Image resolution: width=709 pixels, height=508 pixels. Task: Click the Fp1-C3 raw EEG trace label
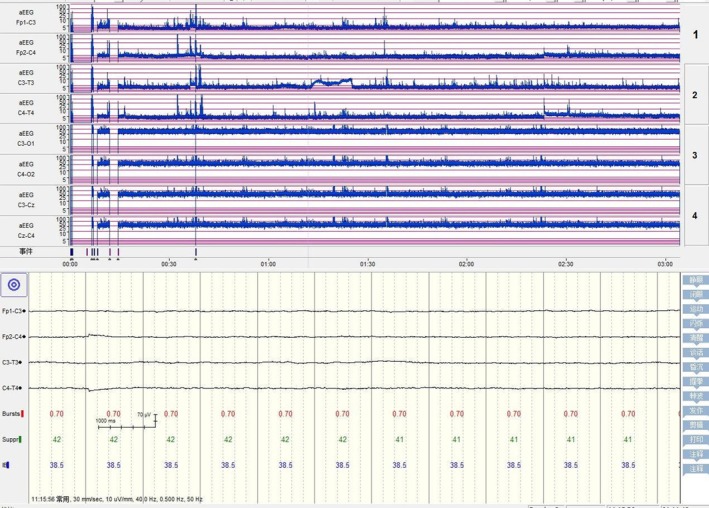point(14,311)
